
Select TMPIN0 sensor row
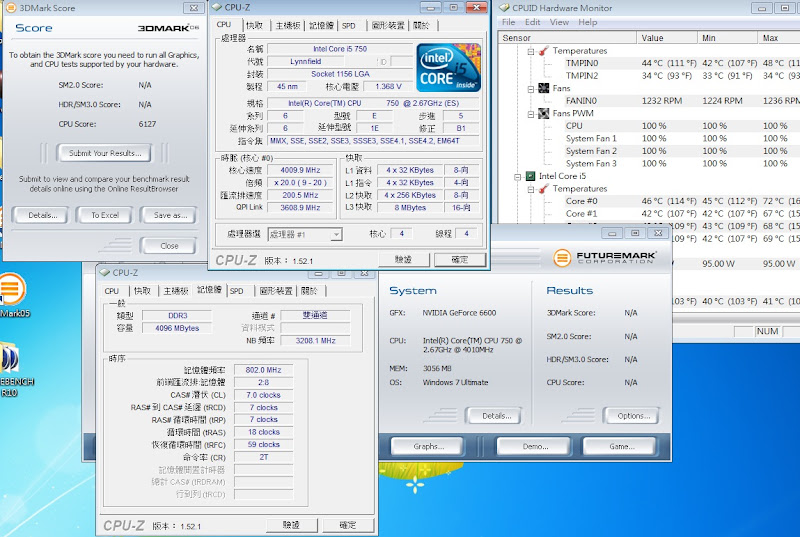point(649,63)
